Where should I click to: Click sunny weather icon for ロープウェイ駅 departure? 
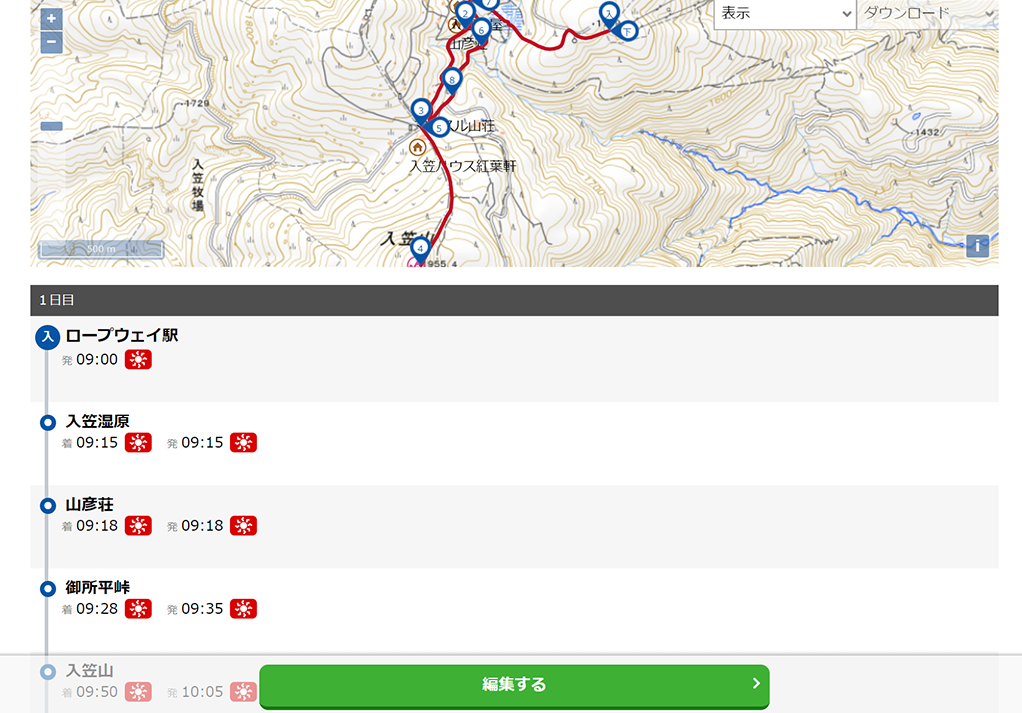coord(138,359)
